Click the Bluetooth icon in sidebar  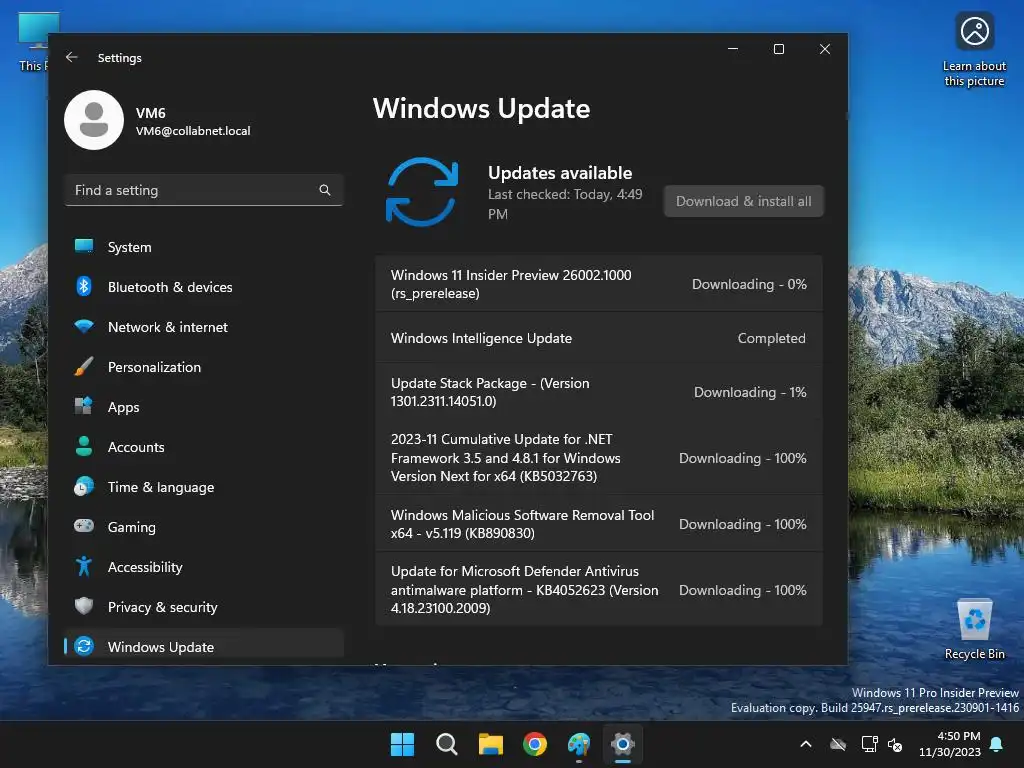(x=84, y=286)
